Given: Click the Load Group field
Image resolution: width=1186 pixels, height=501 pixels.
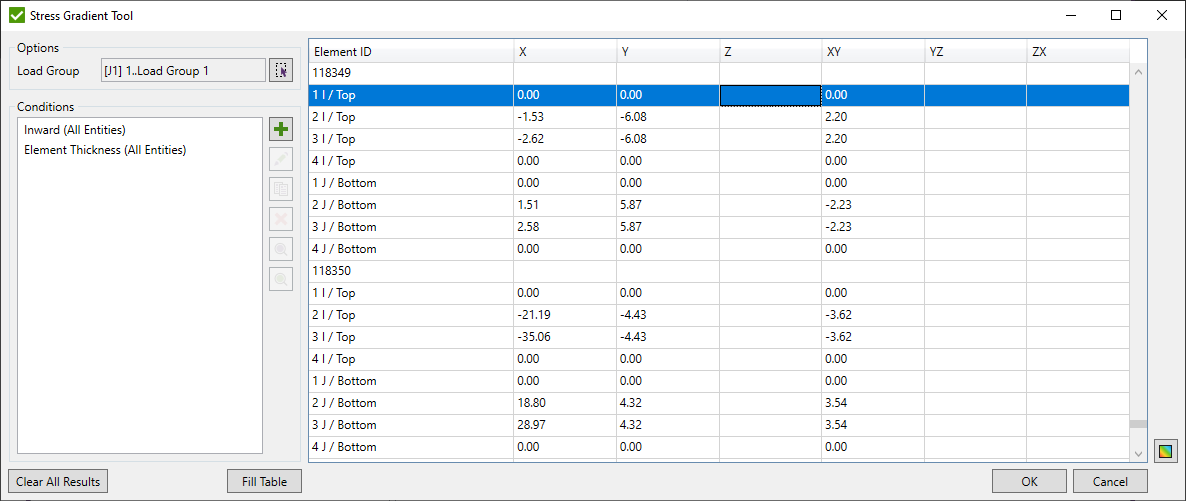Looking at the screenshot, I should tap(183, 70).
